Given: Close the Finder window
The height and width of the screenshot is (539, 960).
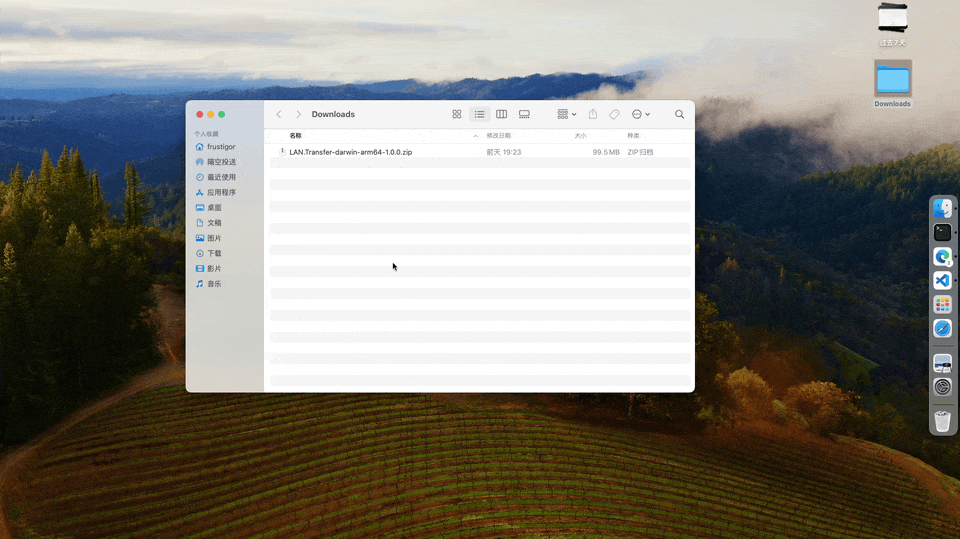Looking at the screenshot, I should [x=200, y=115].
